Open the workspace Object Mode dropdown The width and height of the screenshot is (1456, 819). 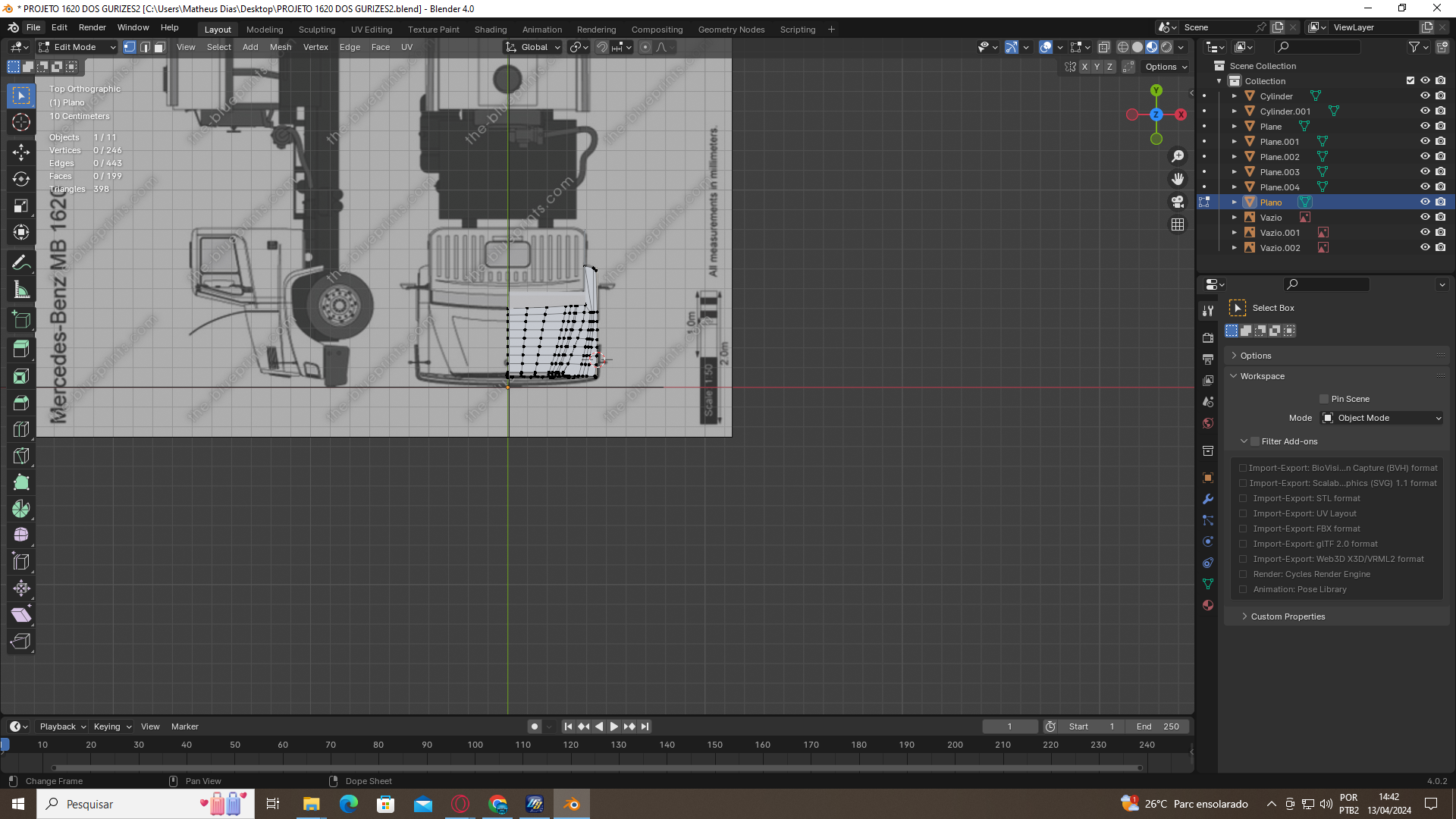(1382, 418)
